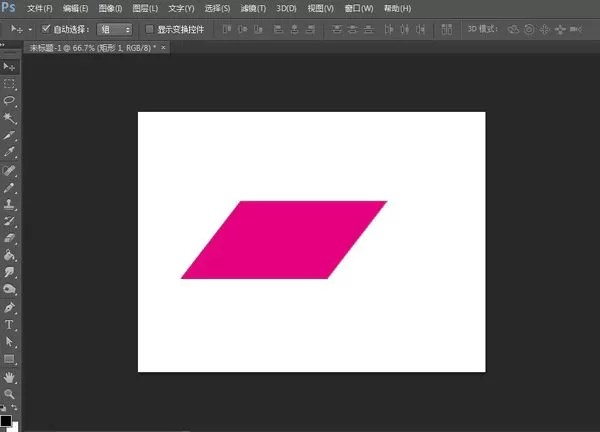
Task: Select the Sponge tool
Action: (9, 289)
